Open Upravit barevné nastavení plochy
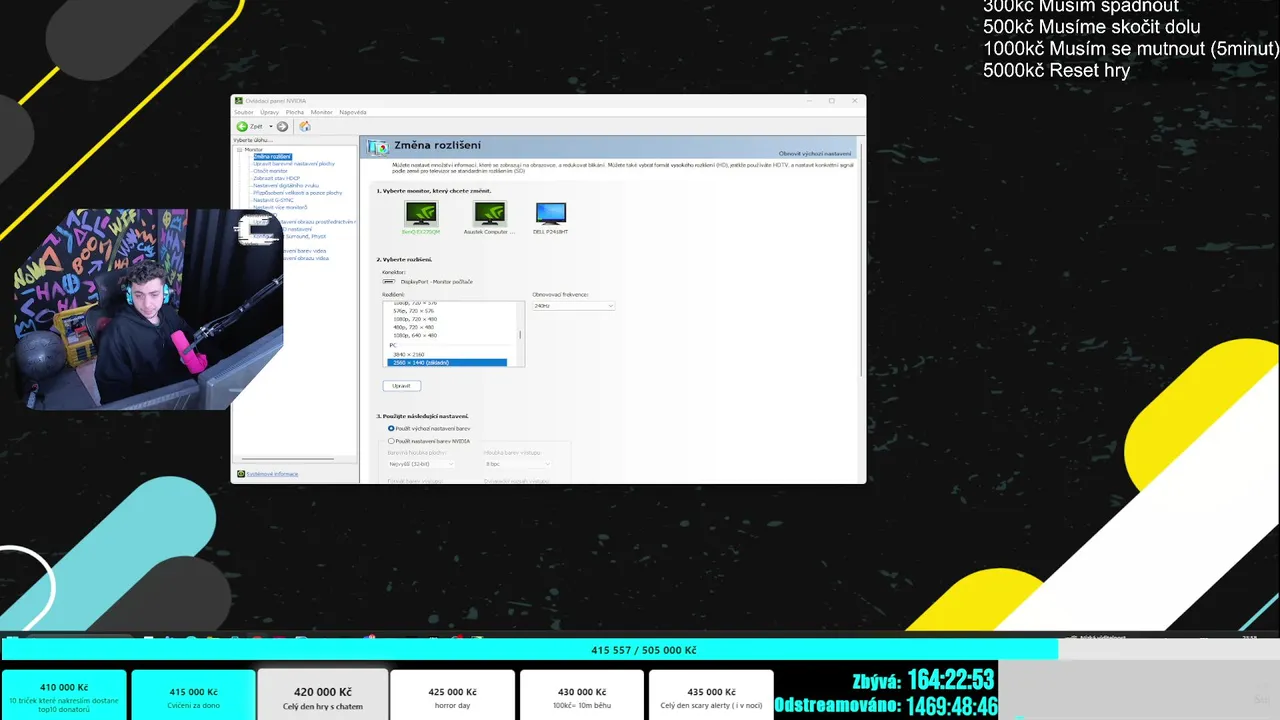This screenshot has width=1280, height=720. click(294, 164)
